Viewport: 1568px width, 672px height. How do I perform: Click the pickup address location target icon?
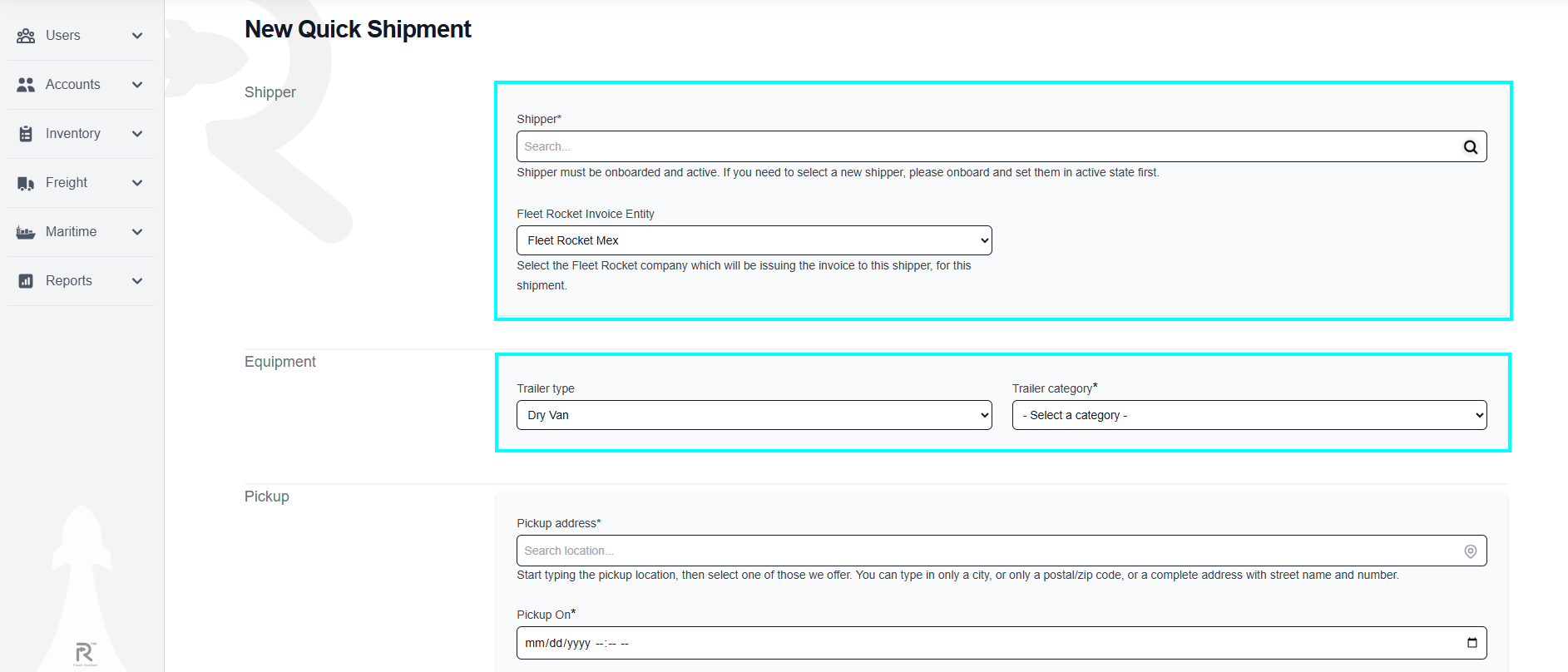(x=1471, y=551)
